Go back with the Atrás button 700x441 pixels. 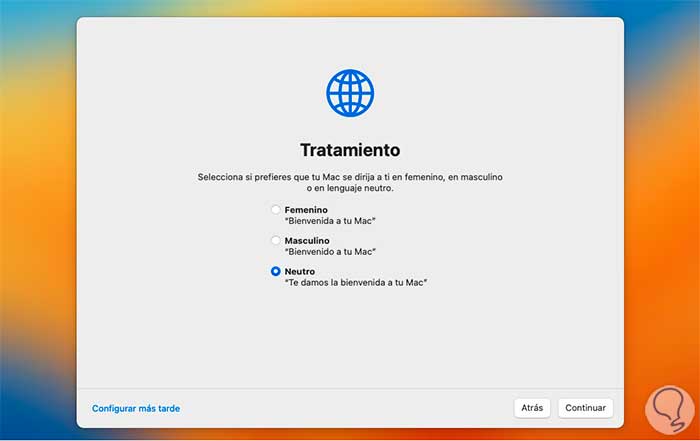532,408
